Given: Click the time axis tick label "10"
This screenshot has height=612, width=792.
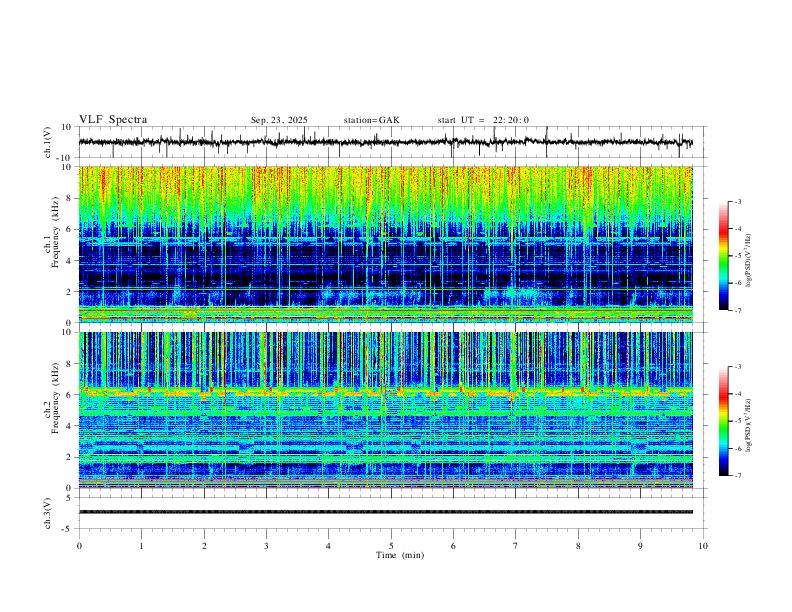Looking at the screenshot, I should click(703, 546).
